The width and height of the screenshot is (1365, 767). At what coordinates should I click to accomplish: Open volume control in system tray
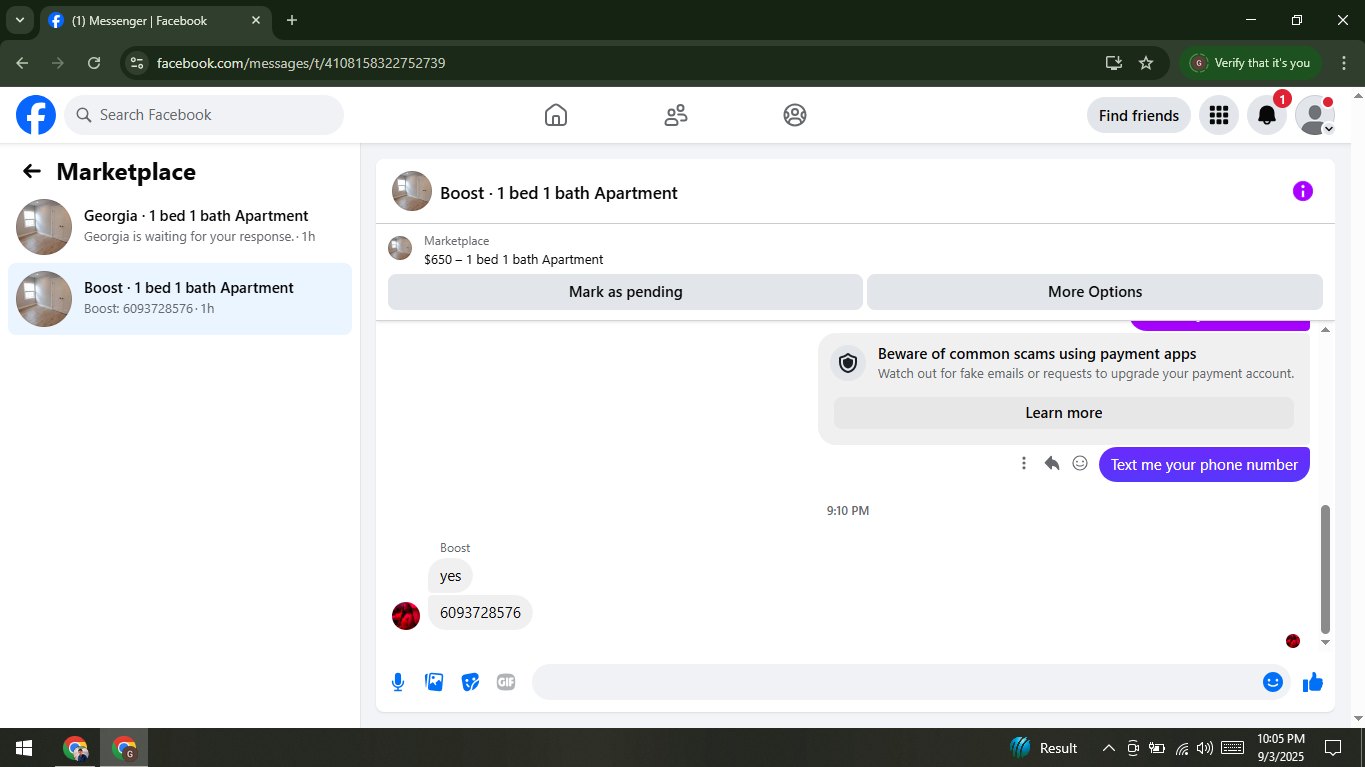tap(1204, 748)
